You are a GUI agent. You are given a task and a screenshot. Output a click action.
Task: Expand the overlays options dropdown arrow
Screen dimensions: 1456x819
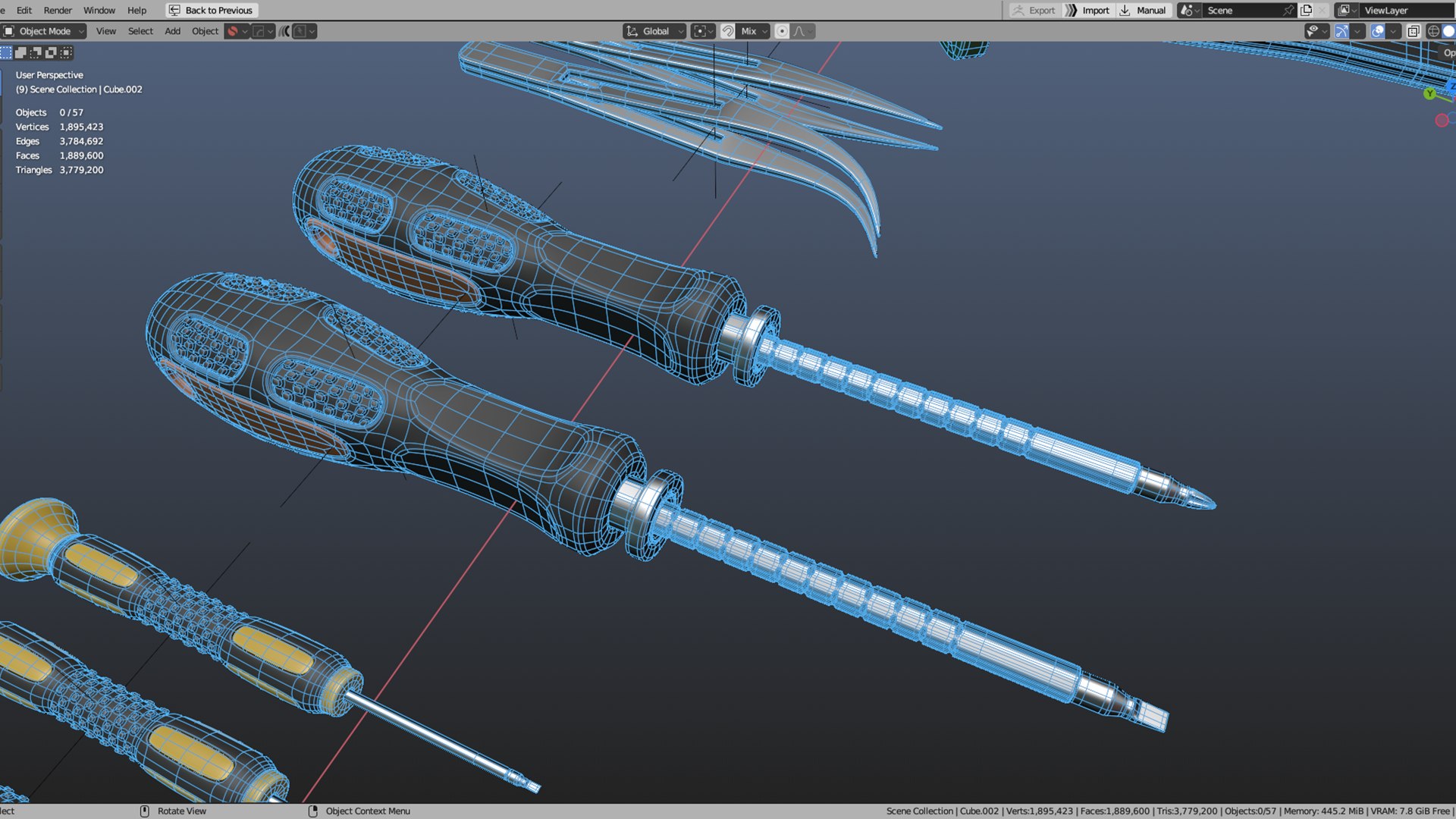pos(1394,31)
